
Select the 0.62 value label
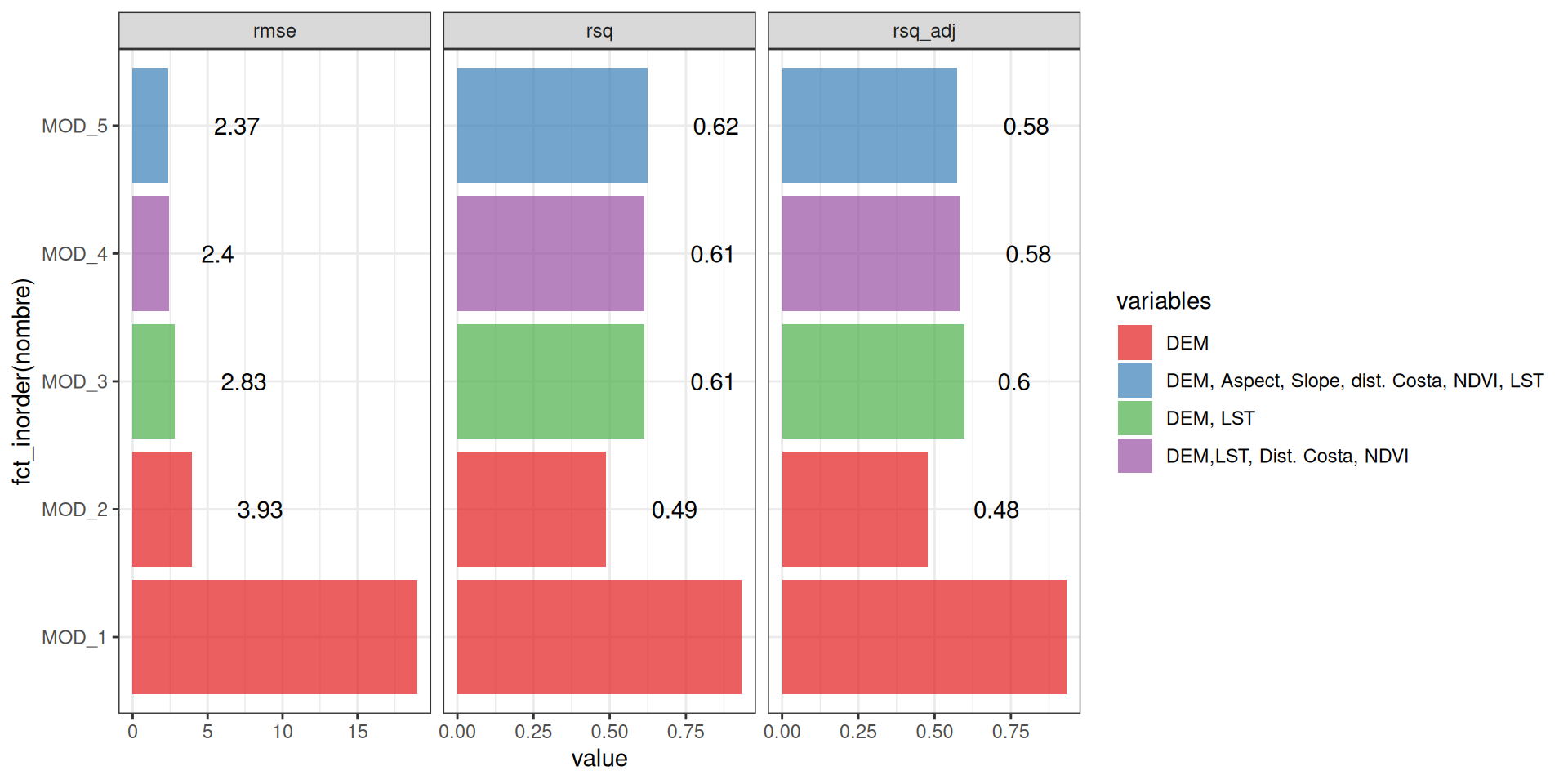715,127
